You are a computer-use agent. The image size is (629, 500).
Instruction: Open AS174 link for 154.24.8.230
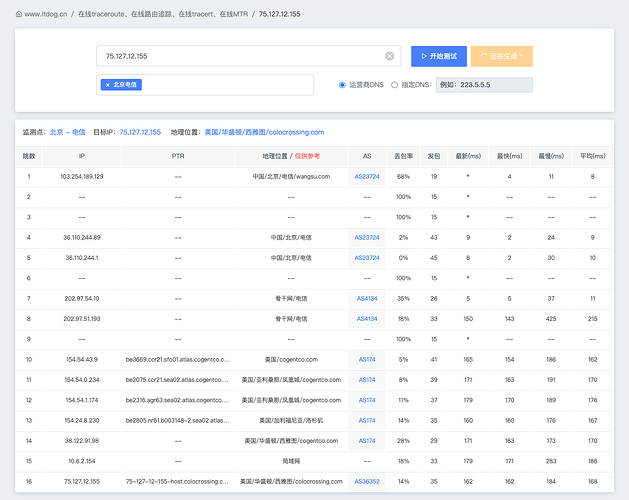(x=367, y=421)
